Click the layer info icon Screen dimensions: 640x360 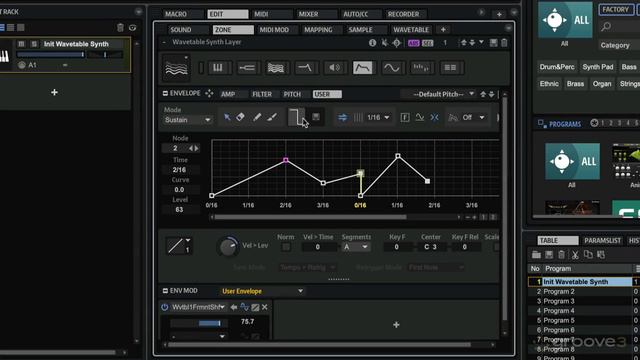click(372, 43)
